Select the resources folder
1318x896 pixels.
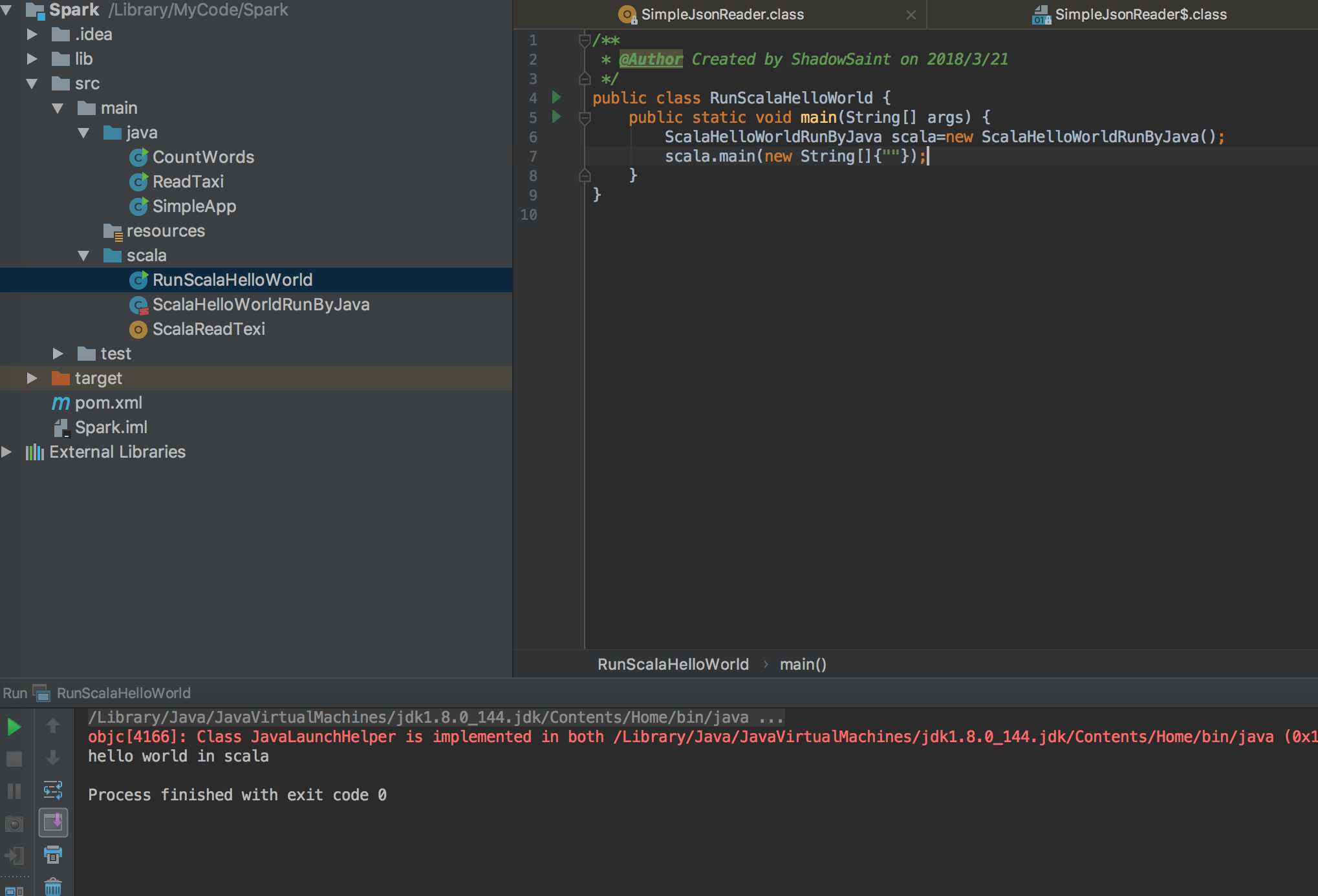point(166,231)
